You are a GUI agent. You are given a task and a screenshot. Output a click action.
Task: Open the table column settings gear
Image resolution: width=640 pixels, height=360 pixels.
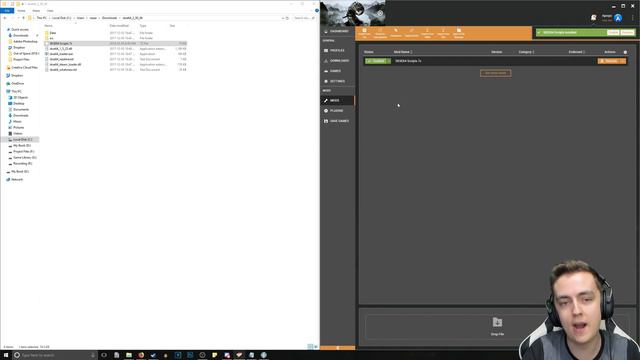[x=625, y=52]
